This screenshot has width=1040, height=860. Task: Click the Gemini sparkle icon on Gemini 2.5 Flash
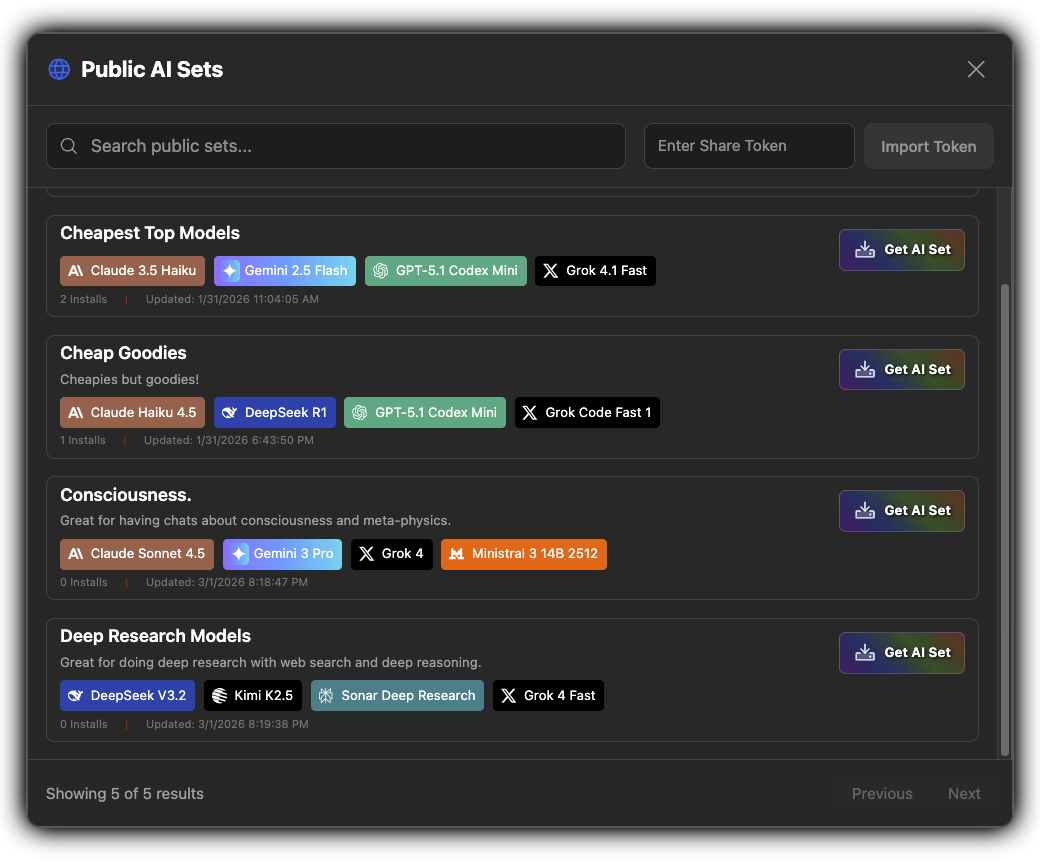pos(232,270)
